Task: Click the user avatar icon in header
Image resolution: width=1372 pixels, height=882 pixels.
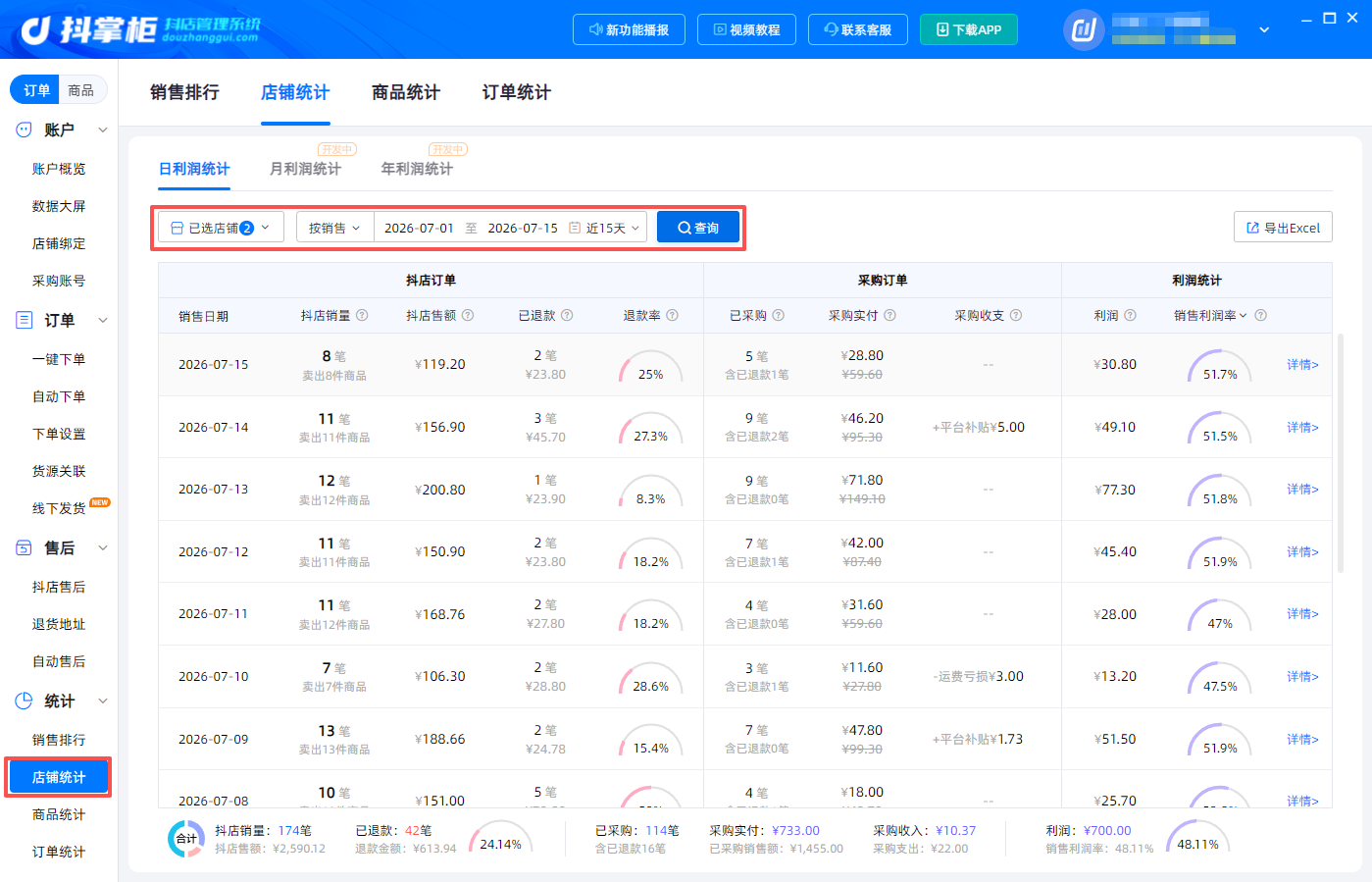Action: [x=1084, y=29]
